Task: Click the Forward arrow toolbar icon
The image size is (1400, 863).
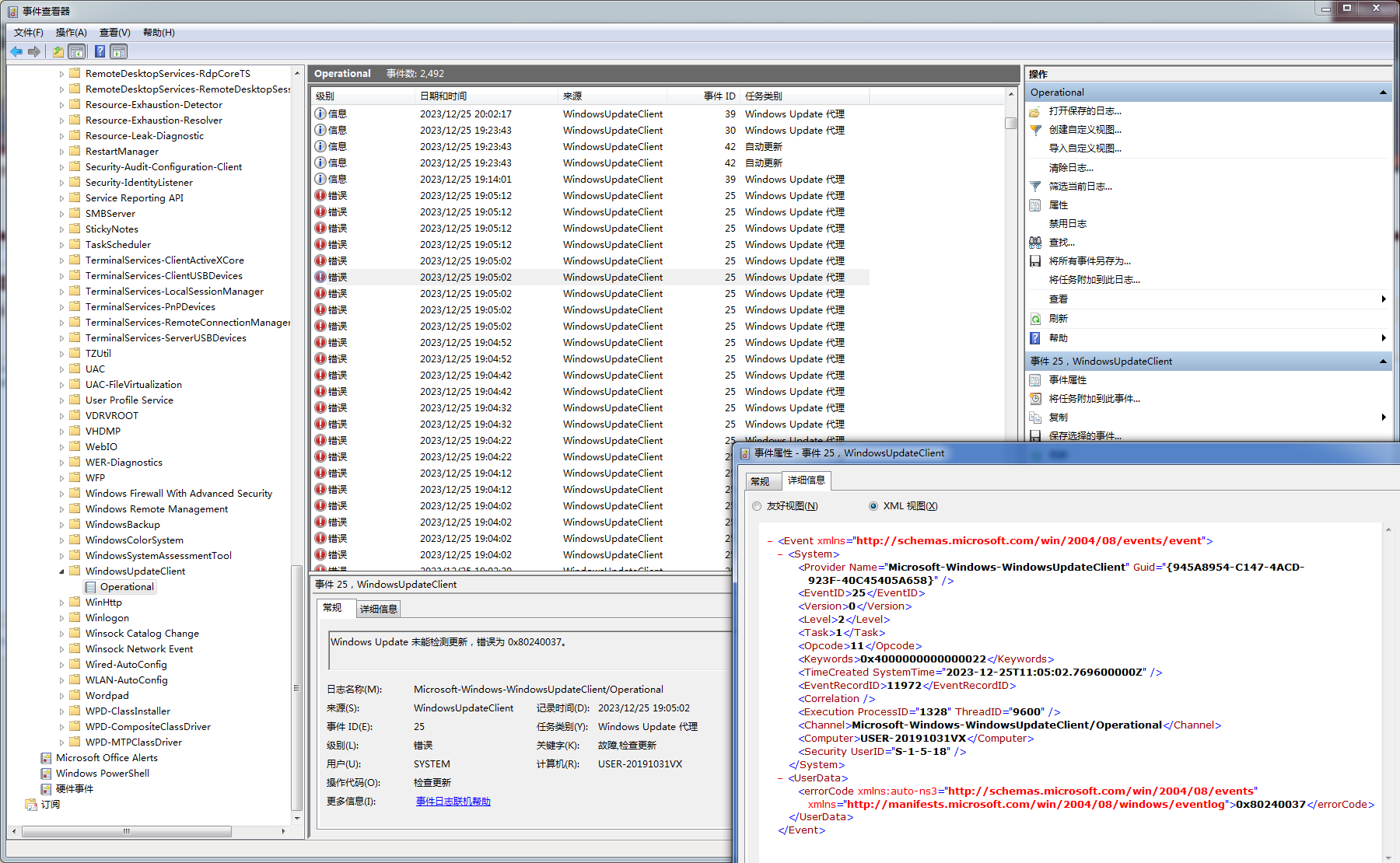Action: point(34,51)
